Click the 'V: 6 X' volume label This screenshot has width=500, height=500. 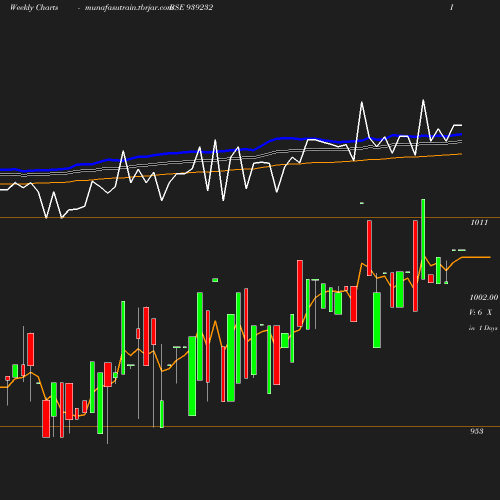point(480,312)
